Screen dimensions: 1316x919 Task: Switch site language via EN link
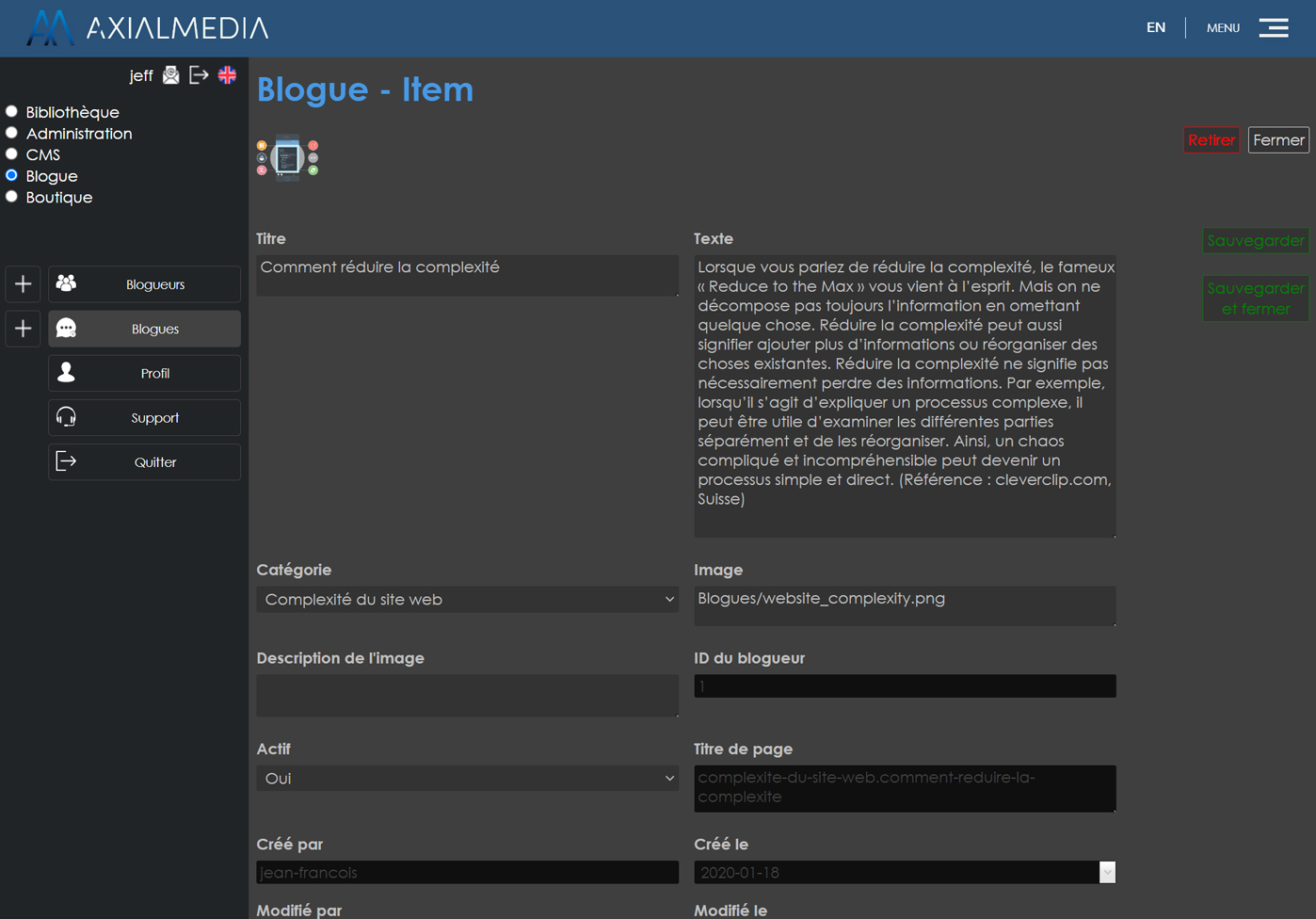[1155, 27]
